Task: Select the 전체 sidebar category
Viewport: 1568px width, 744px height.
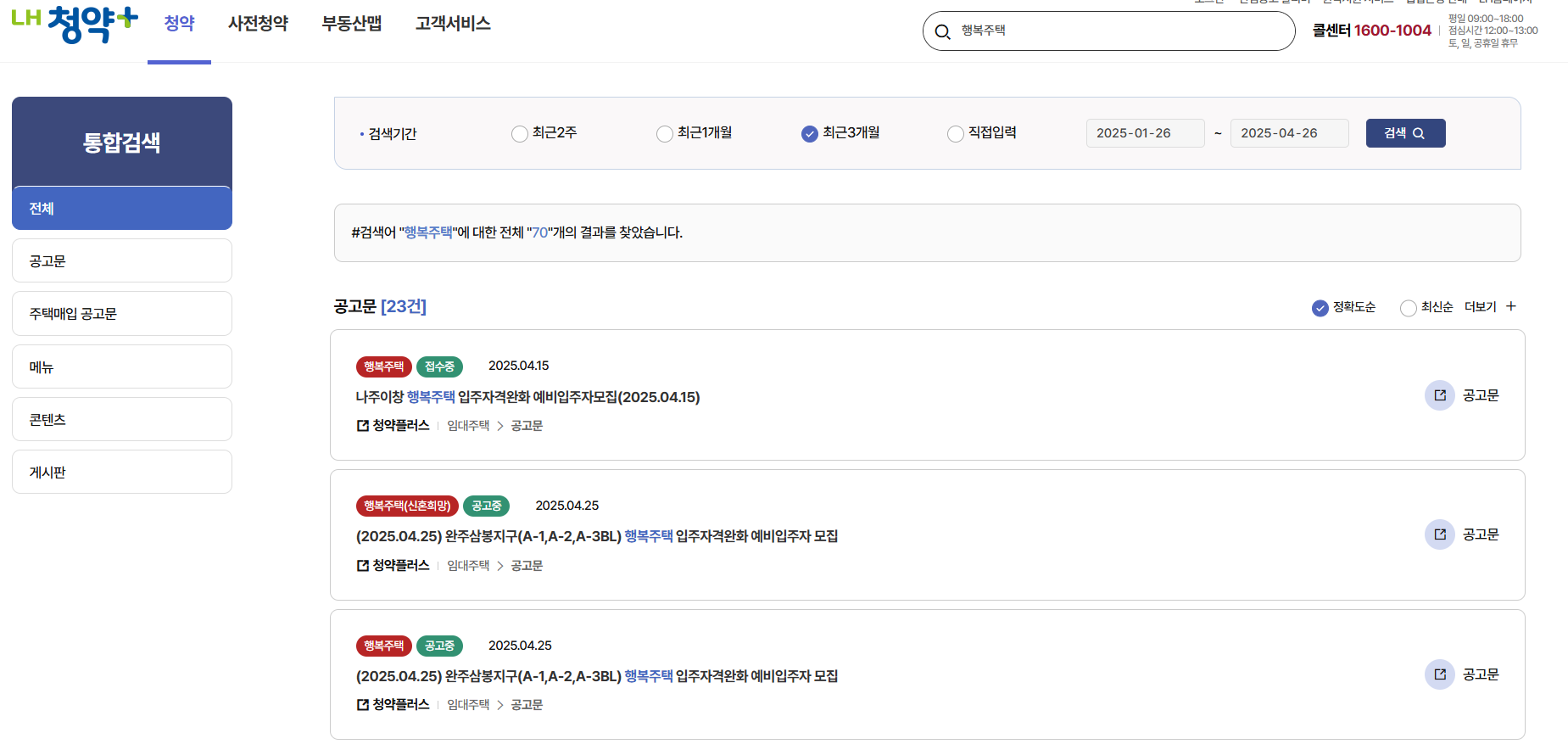Action: [x=122, y=208]
